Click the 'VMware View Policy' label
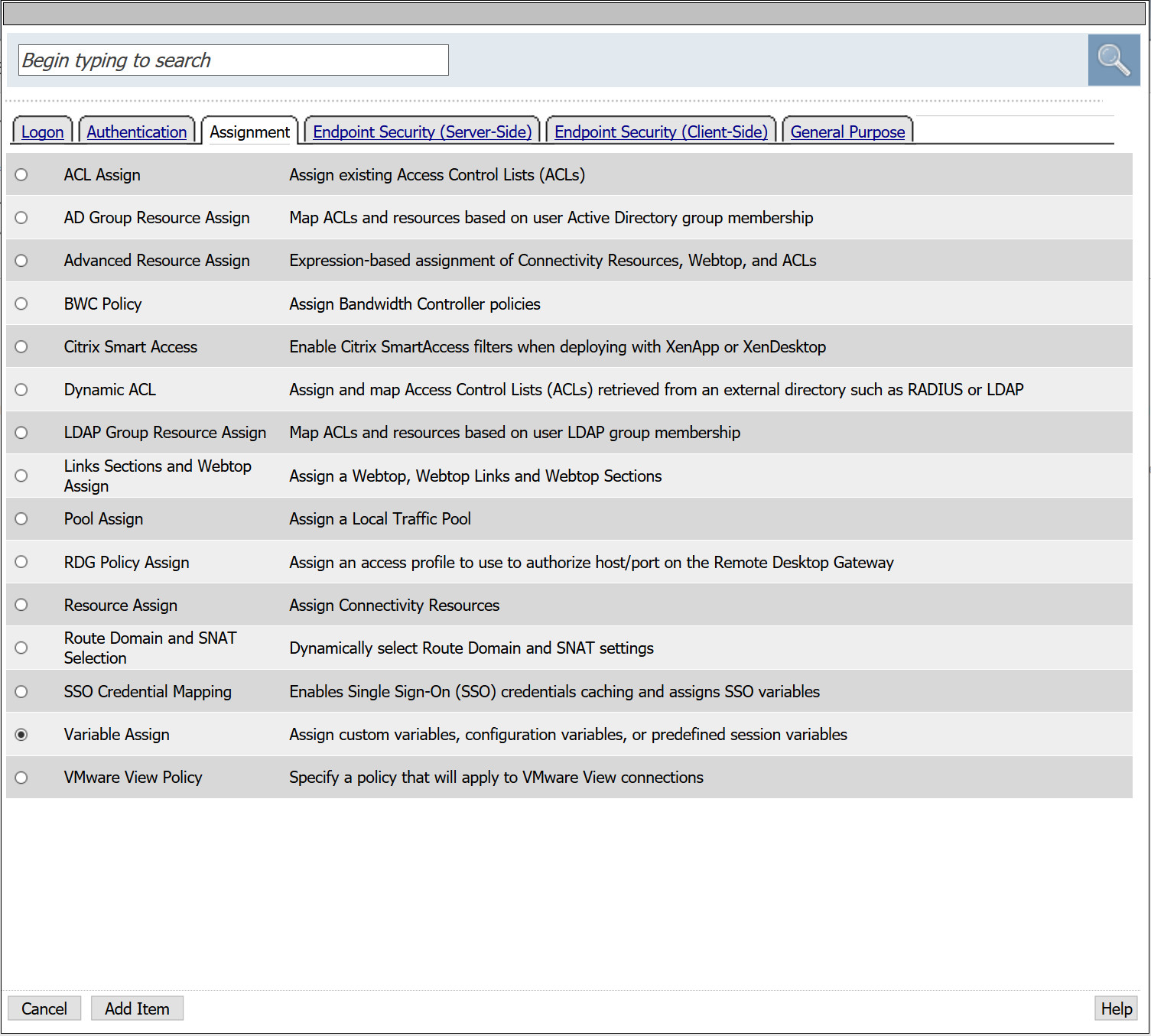The width and height of the screenshot is (1151, 1036). coord(133,778)
